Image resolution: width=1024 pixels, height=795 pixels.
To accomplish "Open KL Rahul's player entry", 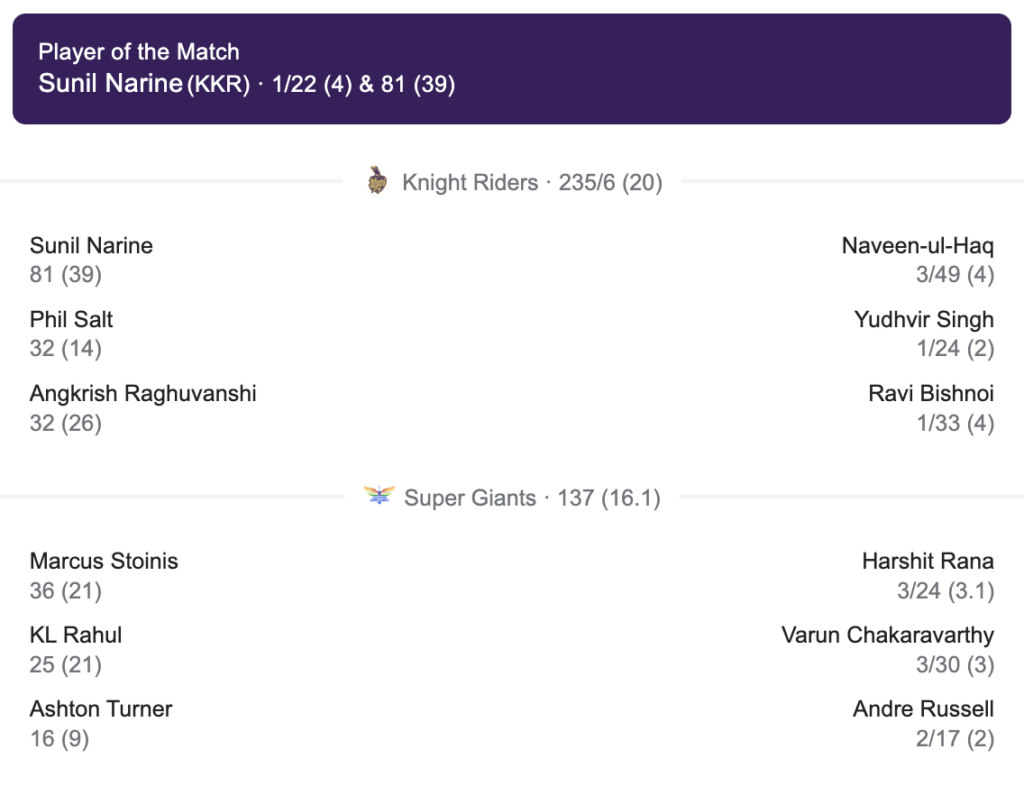I will [x=76, y=635].
